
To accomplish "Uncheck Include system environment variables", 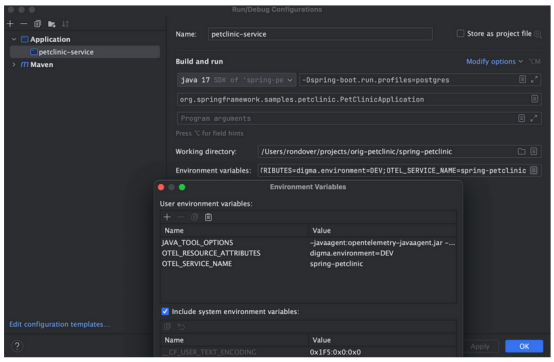I will [165, 311].
